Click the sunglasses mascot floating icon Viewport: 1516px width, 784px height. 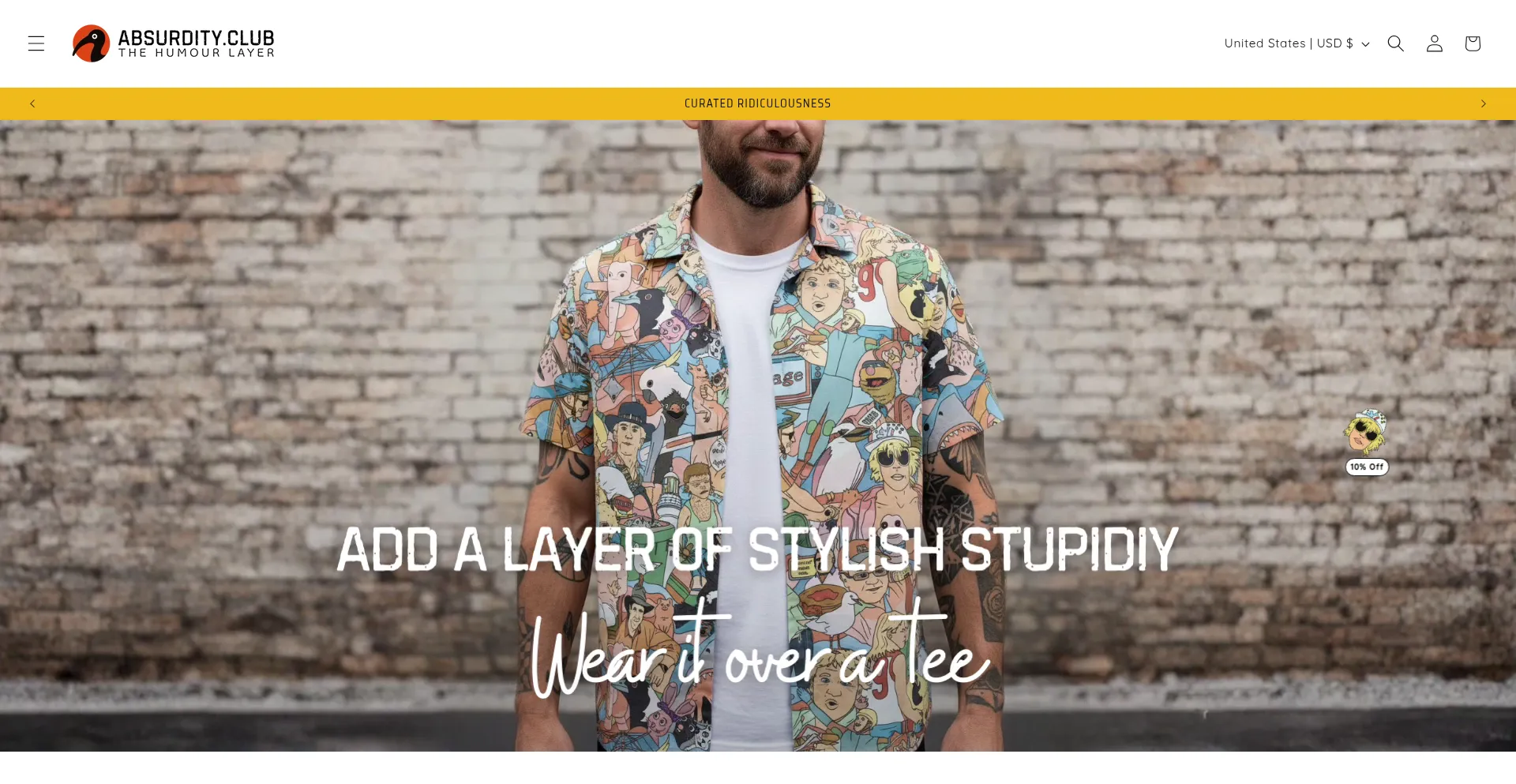point(1366,431)
